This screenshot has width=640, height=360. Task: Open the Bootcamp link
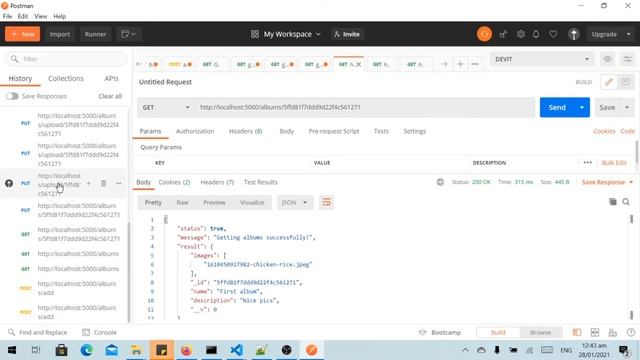[x=440, y=332]
